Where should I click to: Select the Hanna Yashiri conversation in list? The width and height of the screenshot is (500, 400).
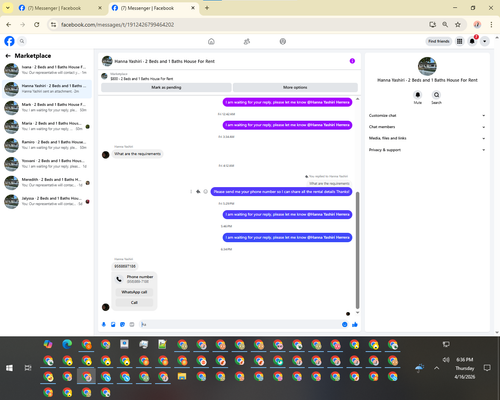click(47, 89)
